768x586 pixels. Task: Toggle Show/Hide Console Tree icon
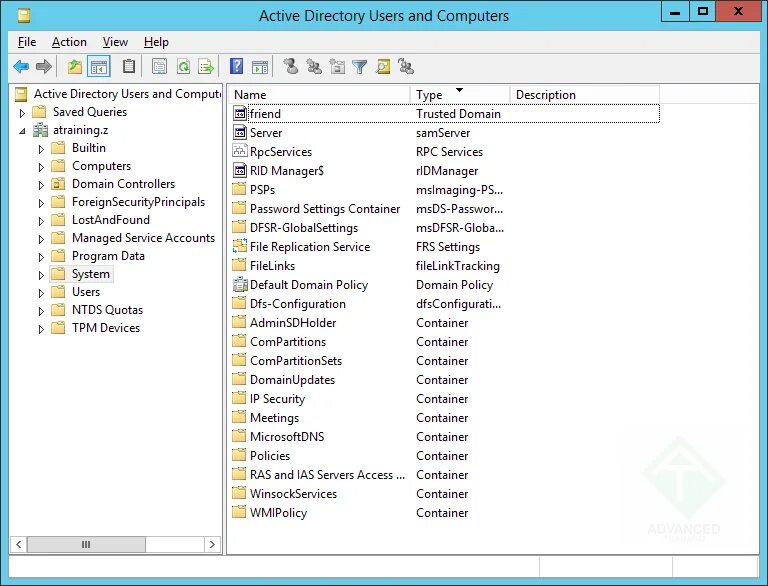(98, 66)
